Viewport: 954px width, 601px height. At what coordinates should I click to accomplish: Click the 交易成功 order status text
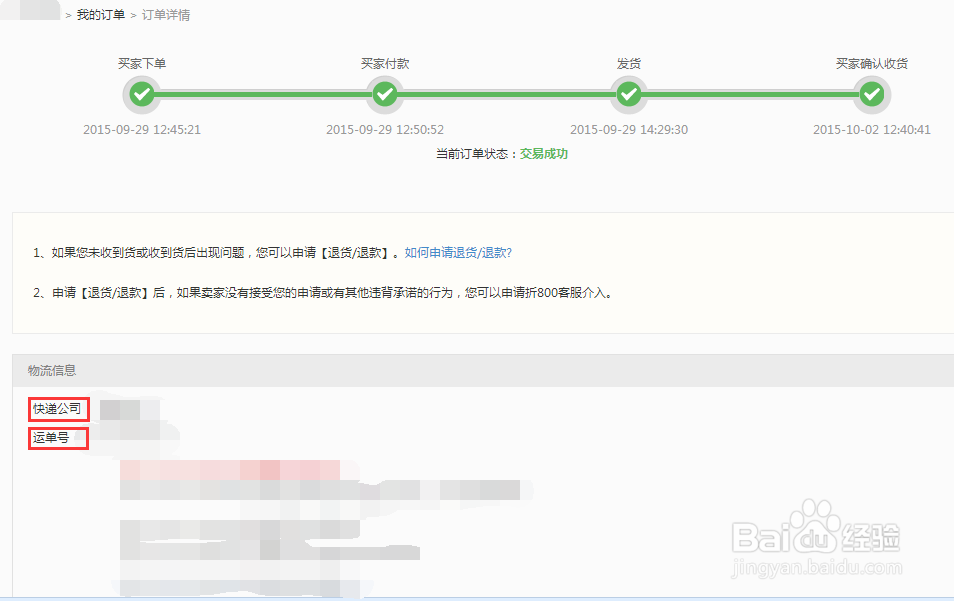click(543, 154)
